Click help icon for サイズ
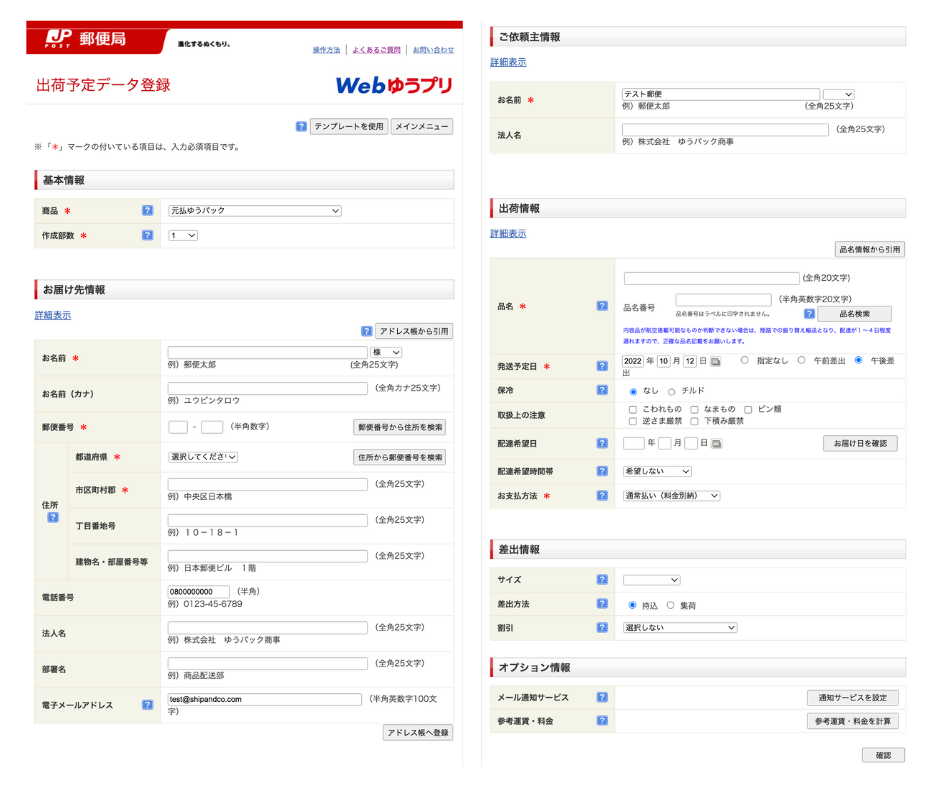 tap(602, 579)
